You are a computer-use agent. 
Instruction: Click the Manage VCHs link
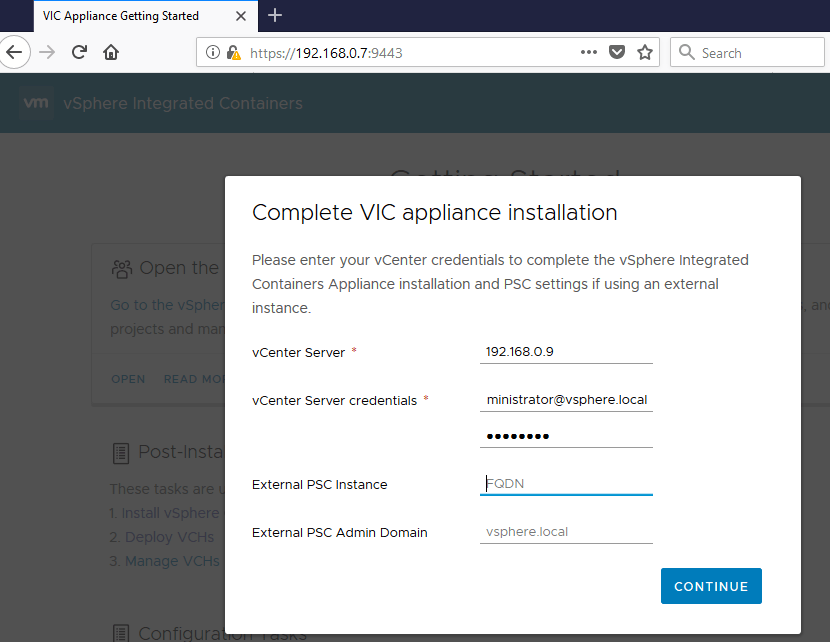pyautogui.click(x=172, y=560)
